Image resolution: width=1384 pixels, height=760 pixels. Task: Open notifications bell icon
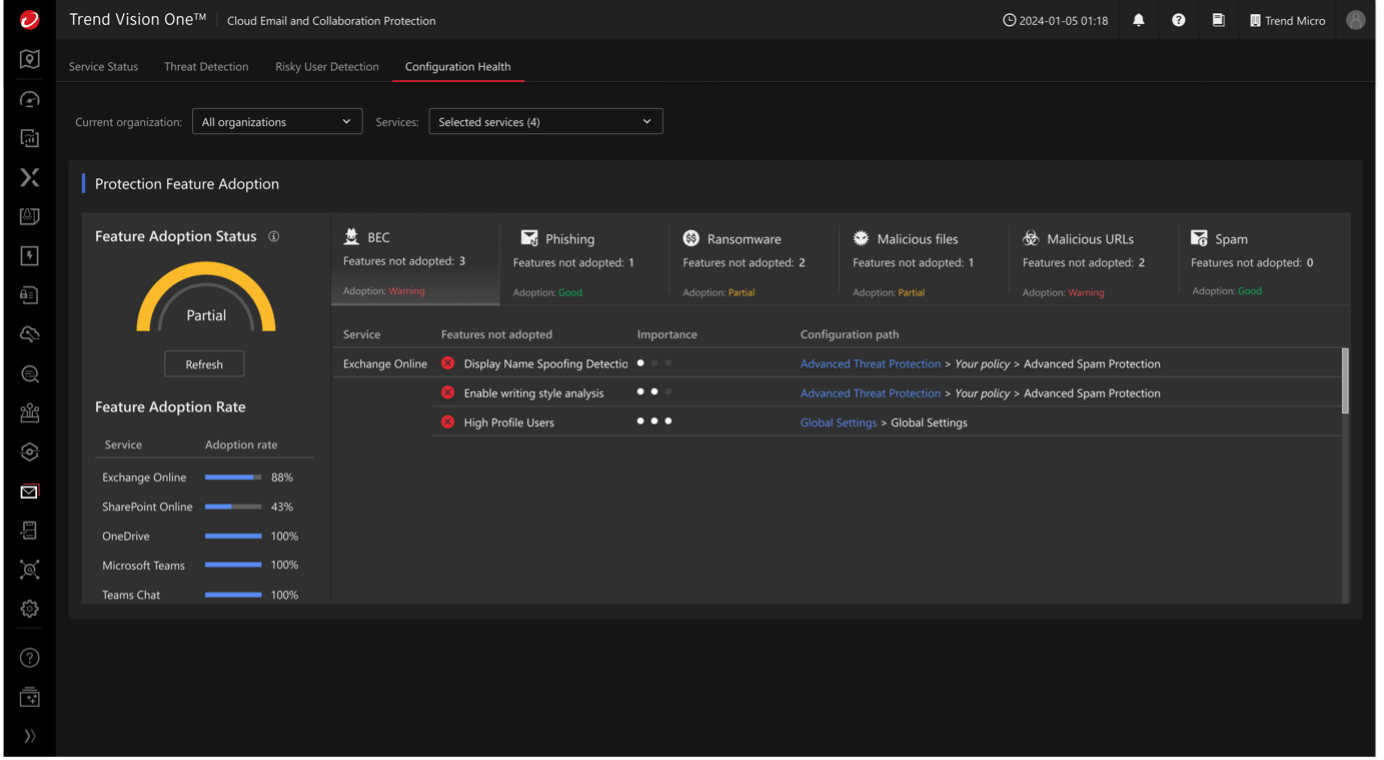[x=1139, y=20]
